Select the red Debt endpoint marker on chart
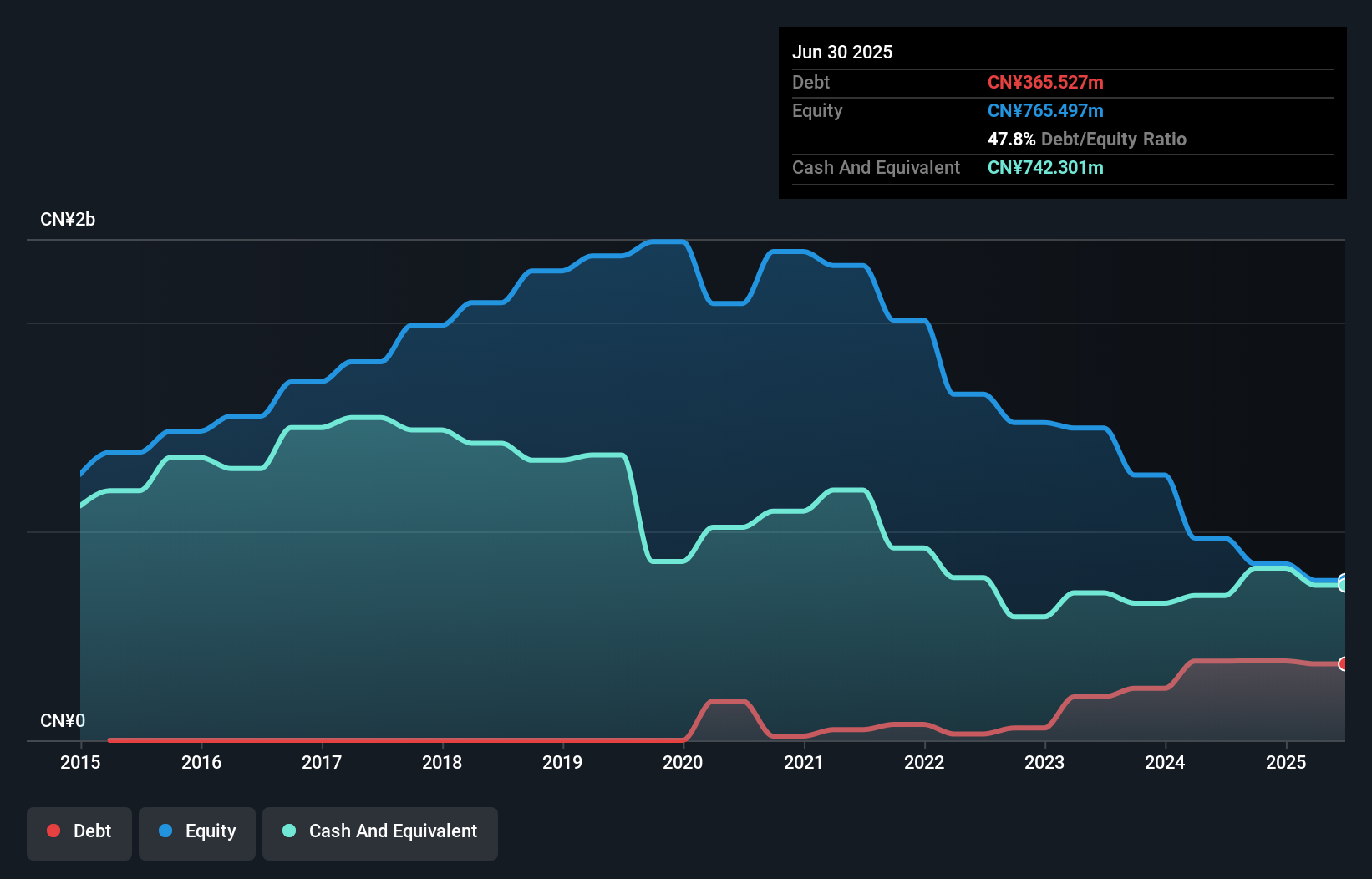Image resolution: width=1372 pixels, height=879 pixels. coord(1343,663)
